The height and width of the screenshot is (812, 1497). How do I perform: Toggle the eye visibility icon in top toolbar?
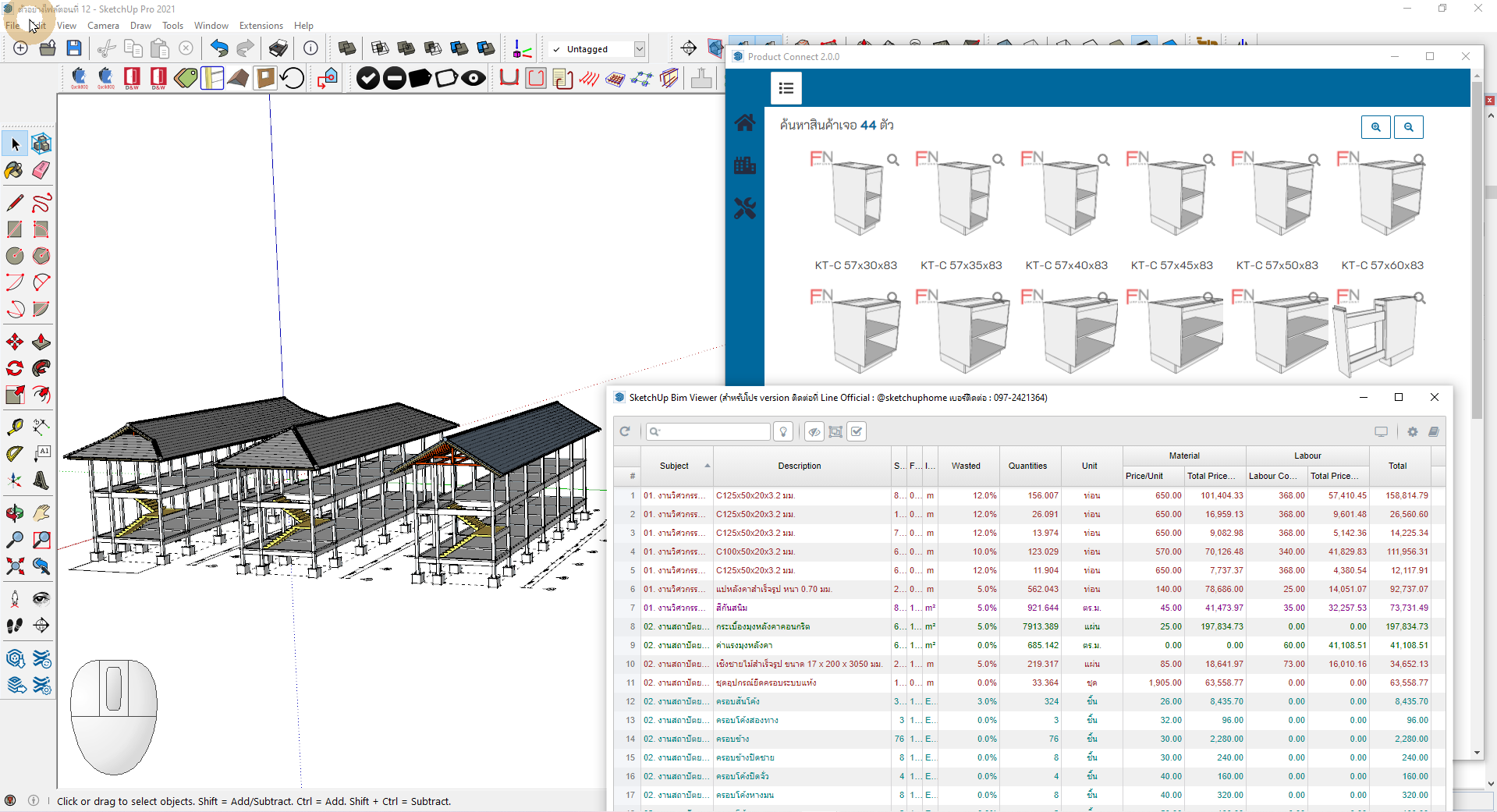[x=473, y=78]
